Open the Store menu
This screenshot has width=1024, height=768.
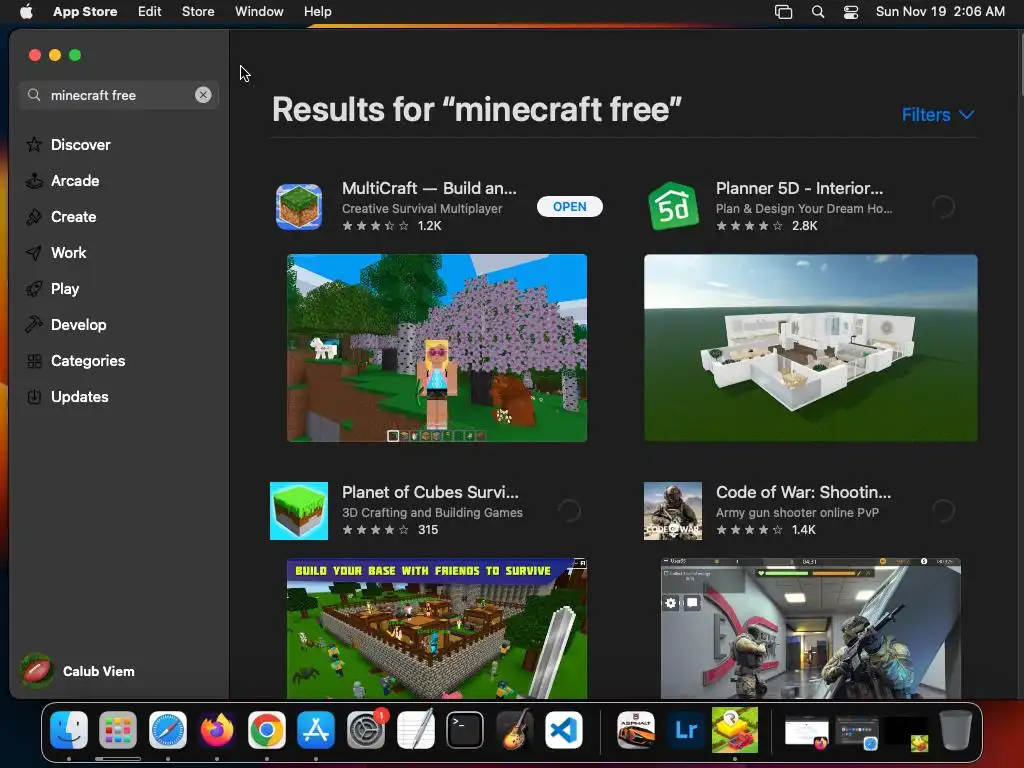(x=198, y=11)
